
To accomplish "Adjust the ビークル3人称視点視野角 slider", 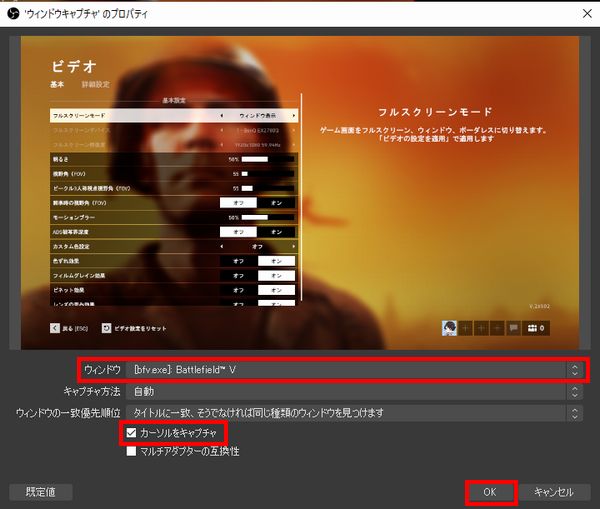I will click(x=268, y=188).
